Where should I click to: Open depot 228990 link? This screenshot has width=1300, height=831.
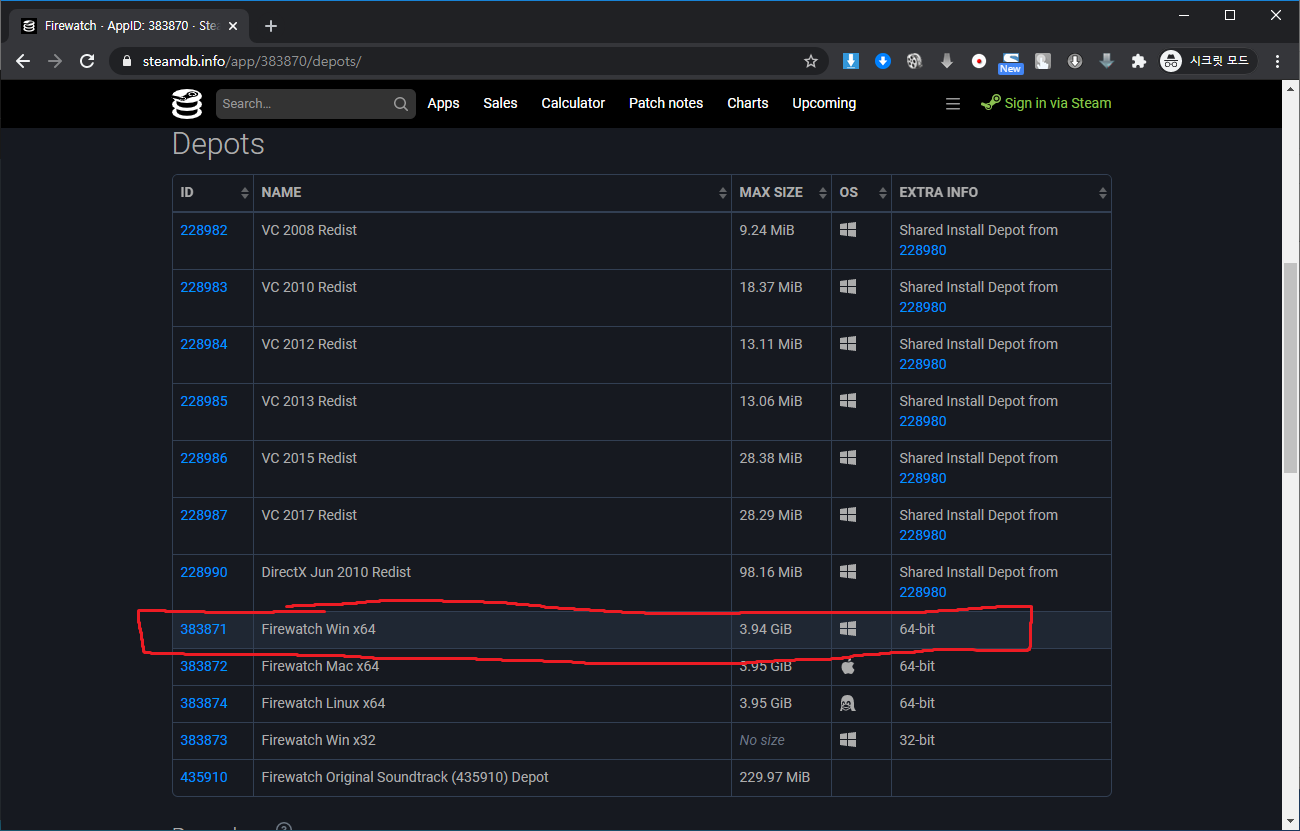(x=204, y=572)
